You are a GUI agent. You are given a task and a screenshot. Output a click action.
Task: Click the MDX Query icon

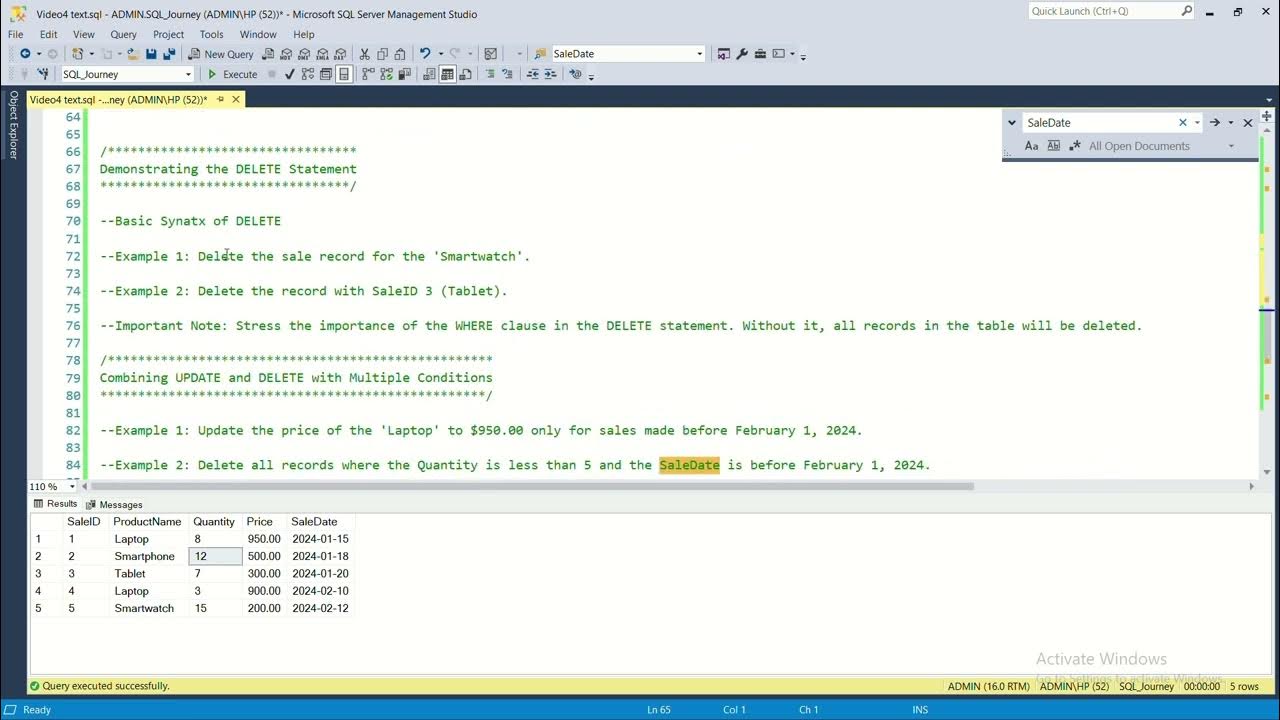click(286, 54)
